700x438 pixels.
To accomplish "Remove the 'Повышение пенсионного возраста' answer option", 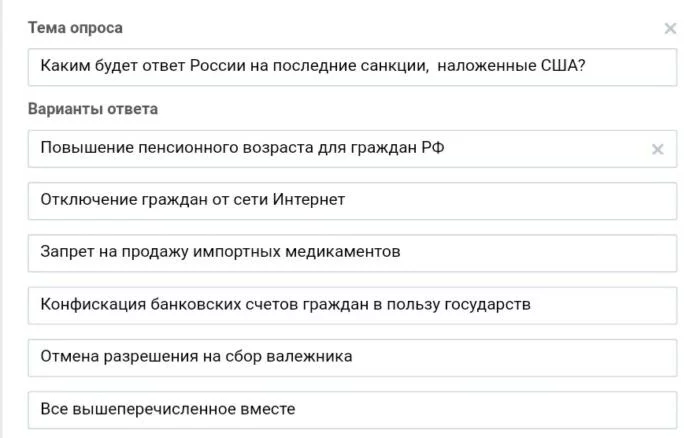I will click(657, 149).
